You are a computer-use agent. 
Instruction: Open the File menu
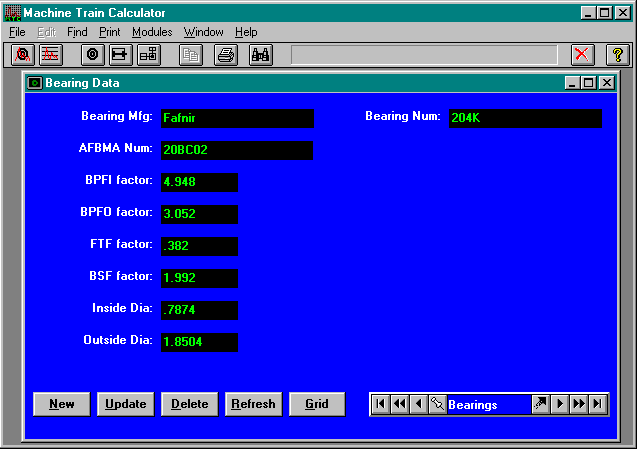pyautogui.click(x=17, y=32)
